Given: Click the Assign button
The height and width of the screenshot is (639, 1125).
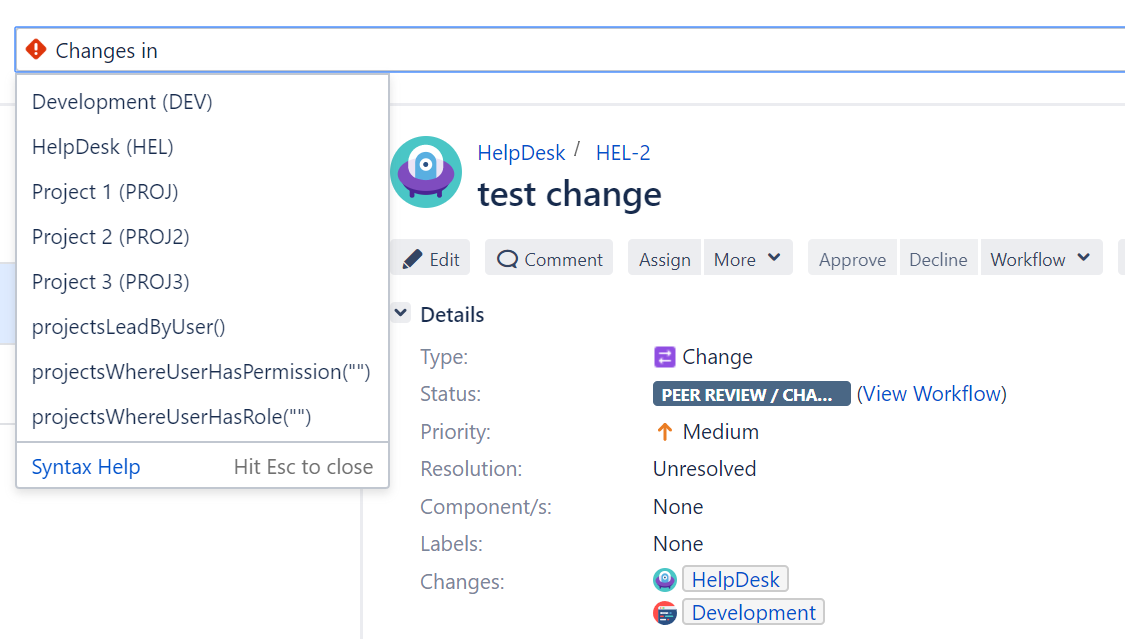Looking at the screenshot, I should [x=664, y=259].
